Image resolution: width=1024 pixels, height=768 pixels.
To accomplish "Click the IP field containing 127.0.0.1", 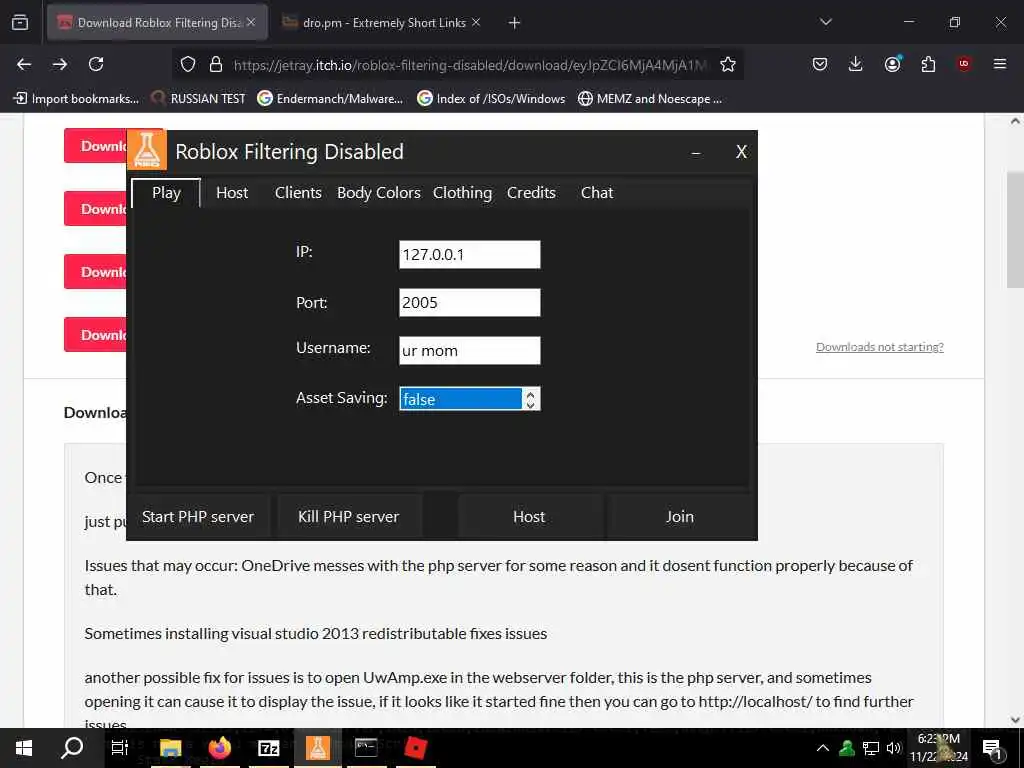I will tap(470, 255).
